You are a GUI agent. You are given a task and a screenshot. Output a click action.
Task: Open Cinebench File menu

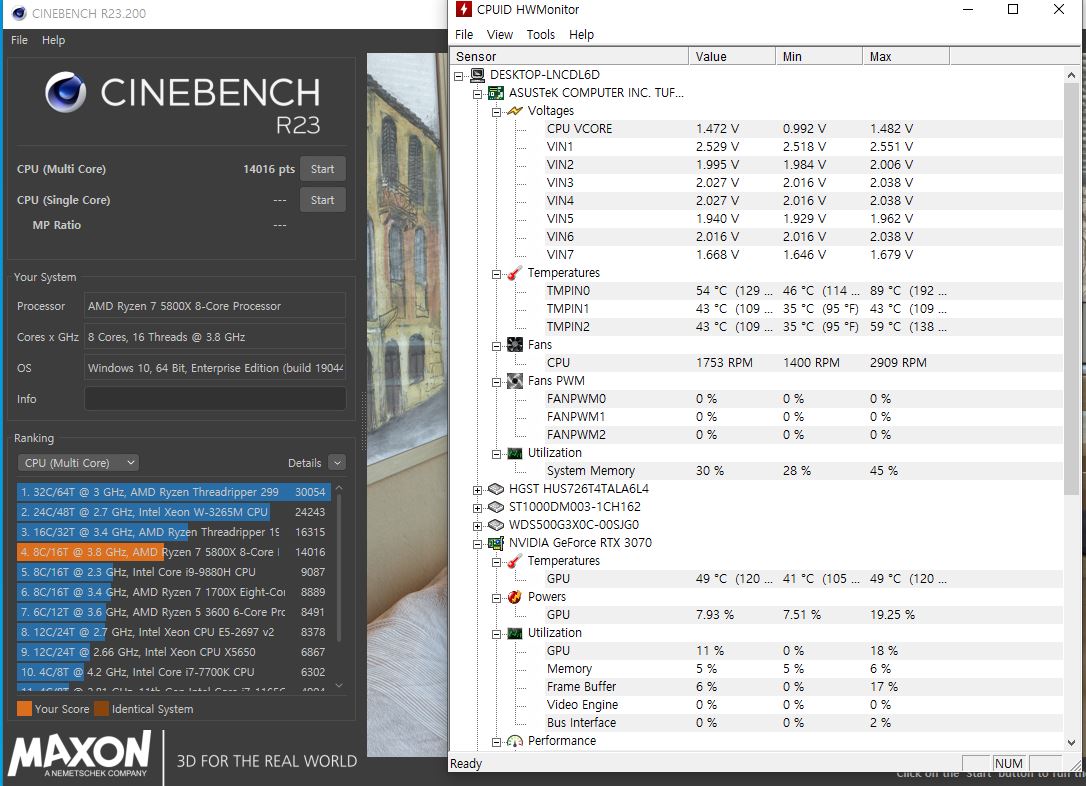[19, 40]
